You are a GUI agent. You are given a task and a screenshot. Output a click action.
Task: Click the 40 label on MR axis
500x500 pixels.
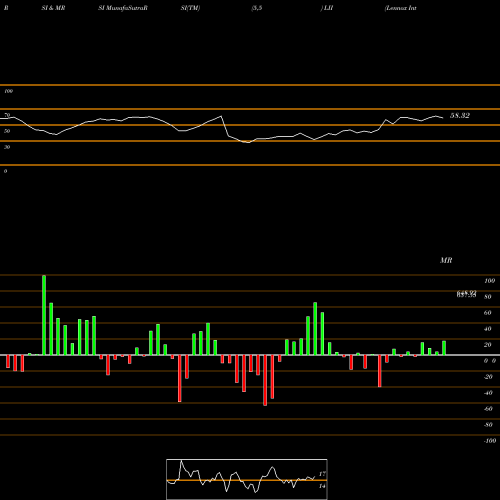point(488,329)
